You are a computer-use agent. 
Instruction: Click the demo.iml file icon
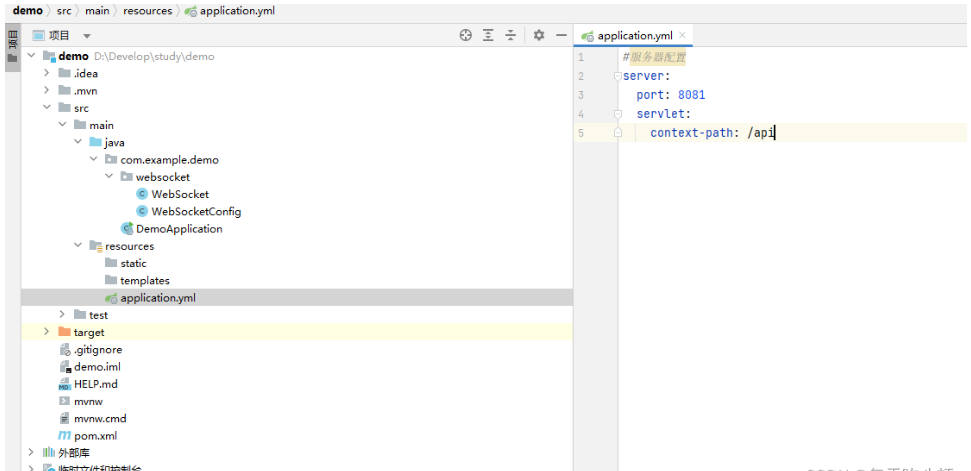[64, 367]
